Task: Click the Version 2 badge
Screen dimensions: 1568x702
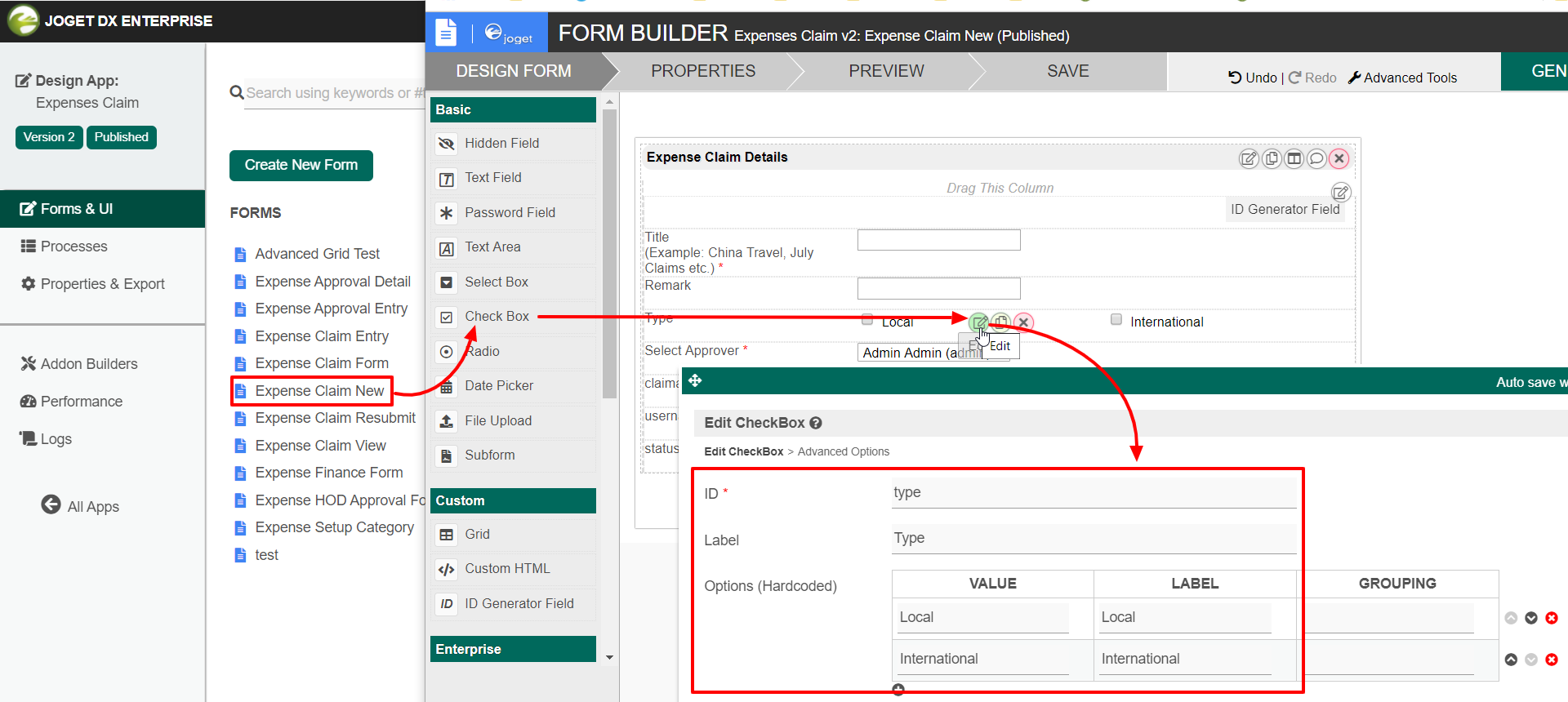Action: pyautogui.click(x=49, y=137)
